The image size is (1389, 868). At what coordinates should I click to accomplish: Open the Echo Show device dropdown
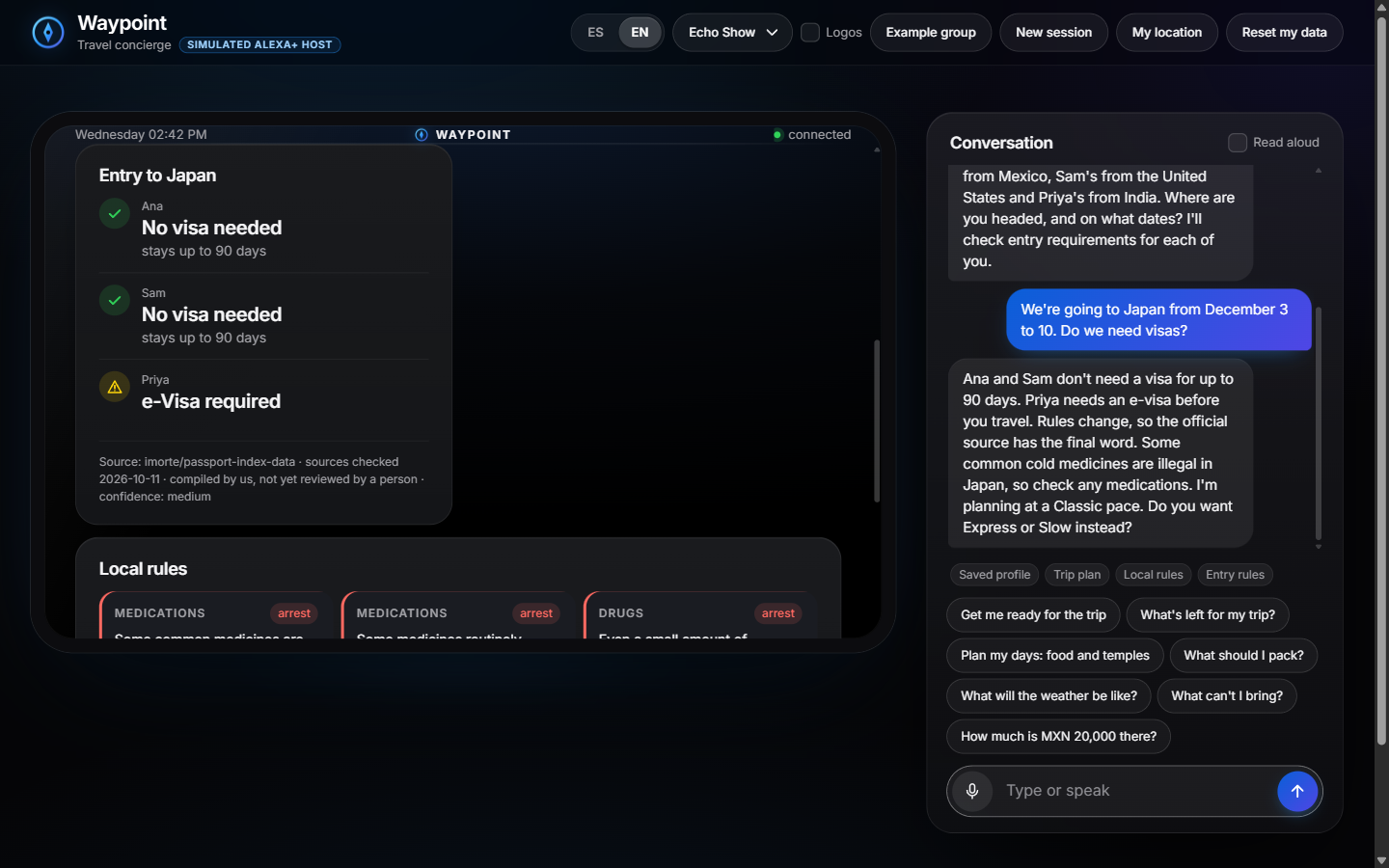tap(732, 32)
